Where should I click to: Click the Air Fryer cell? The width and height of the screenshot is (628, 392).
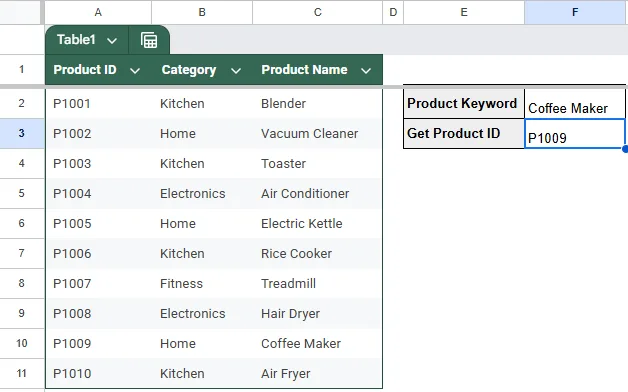pyautogui.click(x=318, y=374)
